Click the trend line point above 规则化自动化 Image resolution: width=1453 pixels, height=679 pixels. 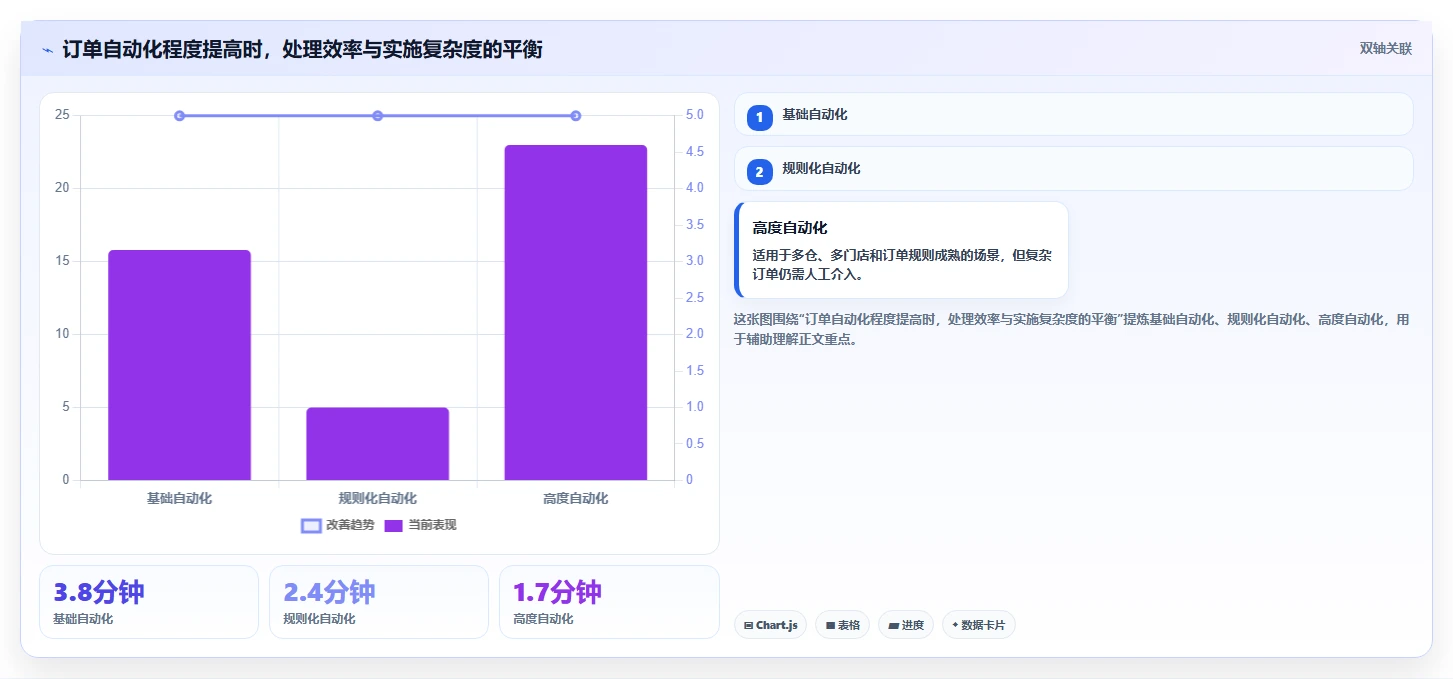[377, 116]
